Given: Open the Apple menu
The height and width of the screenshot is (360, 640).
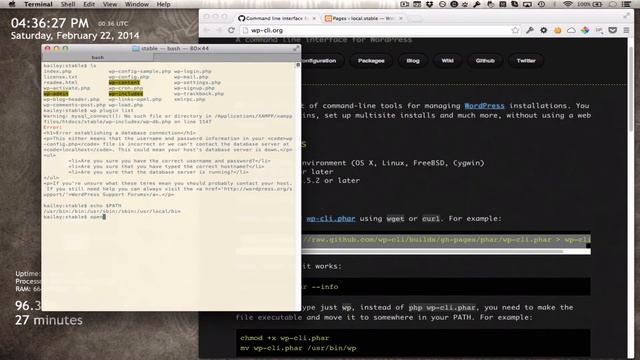Looking at the screenshot, I should pyautogui.click(x=12, y=4).
